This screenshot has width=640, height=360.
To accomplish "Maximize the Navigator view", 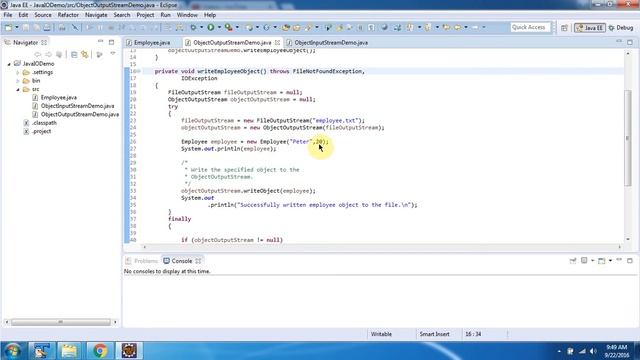I will point(111,42).
